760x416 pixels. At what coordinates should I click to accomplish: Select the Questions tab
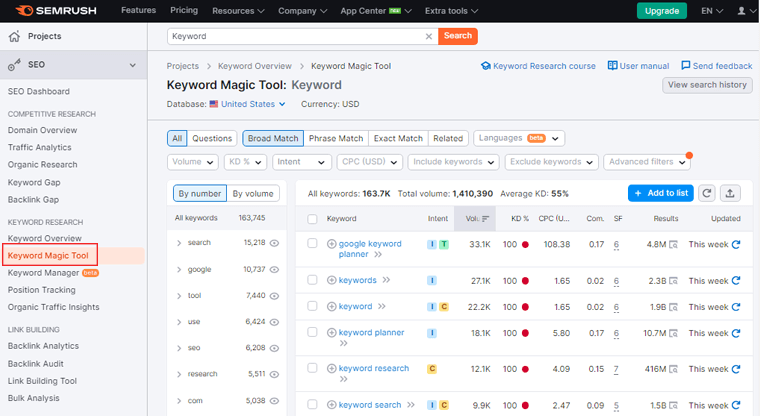coord(212,138)
